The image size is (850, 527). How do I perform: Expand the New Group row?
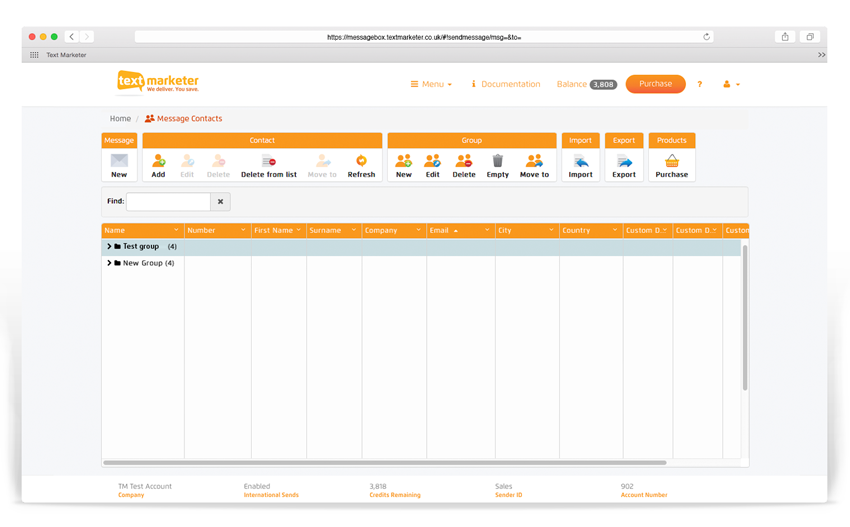click(109, 263)
